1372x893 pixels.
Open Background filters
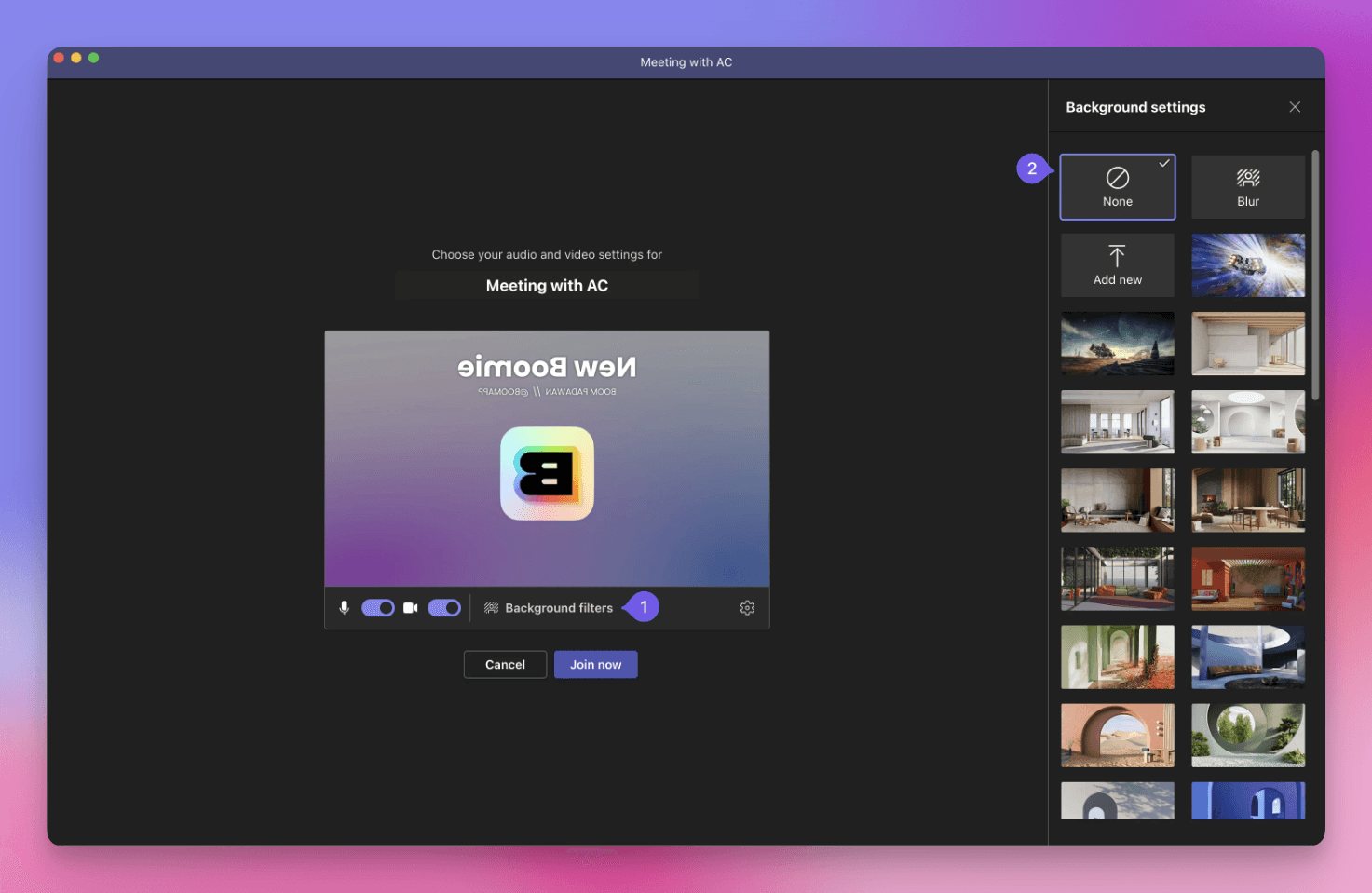(x=549, y=608)
